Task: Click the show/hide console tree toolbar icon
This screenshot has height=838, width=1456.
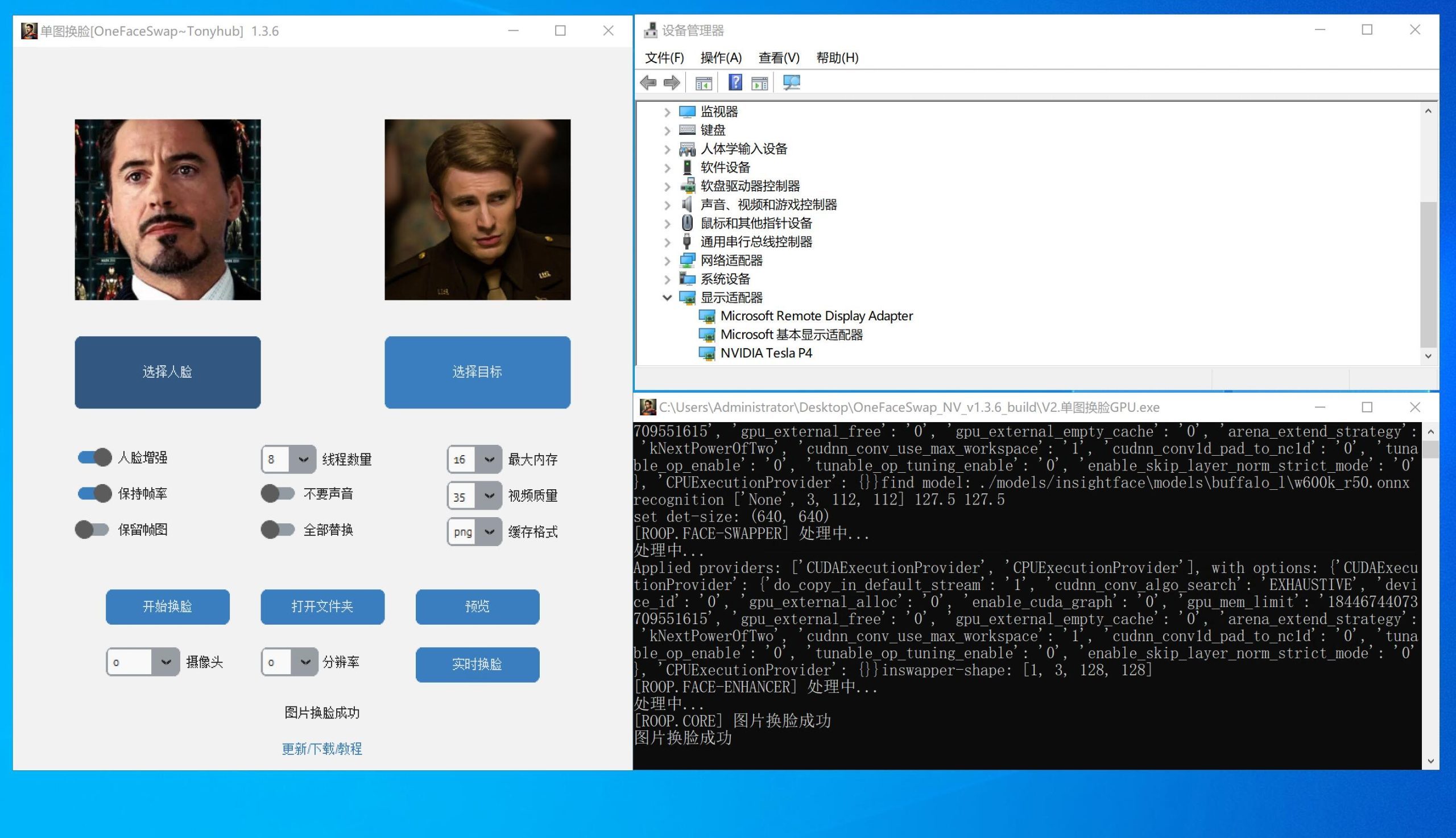Action: pos(704,84)
